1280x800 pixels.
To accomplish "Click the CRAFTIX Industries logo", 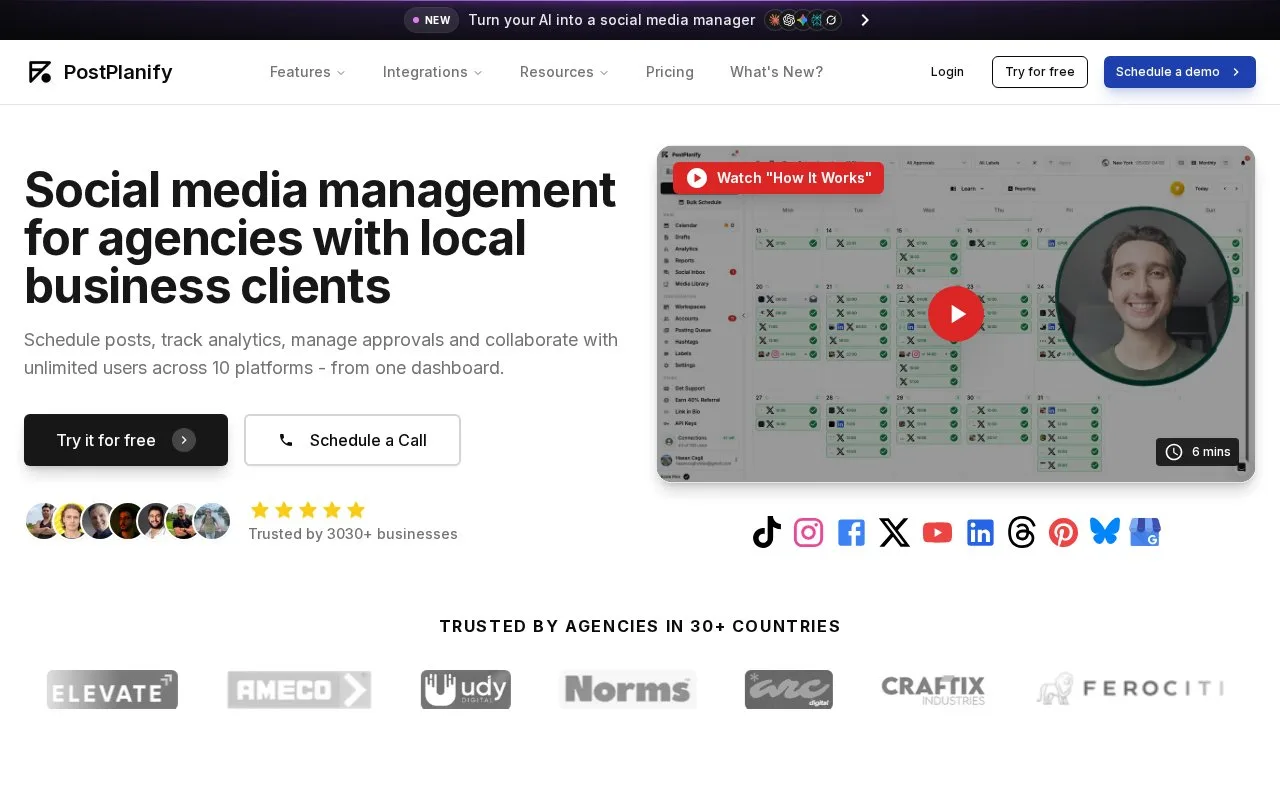I will pos(933,690).
